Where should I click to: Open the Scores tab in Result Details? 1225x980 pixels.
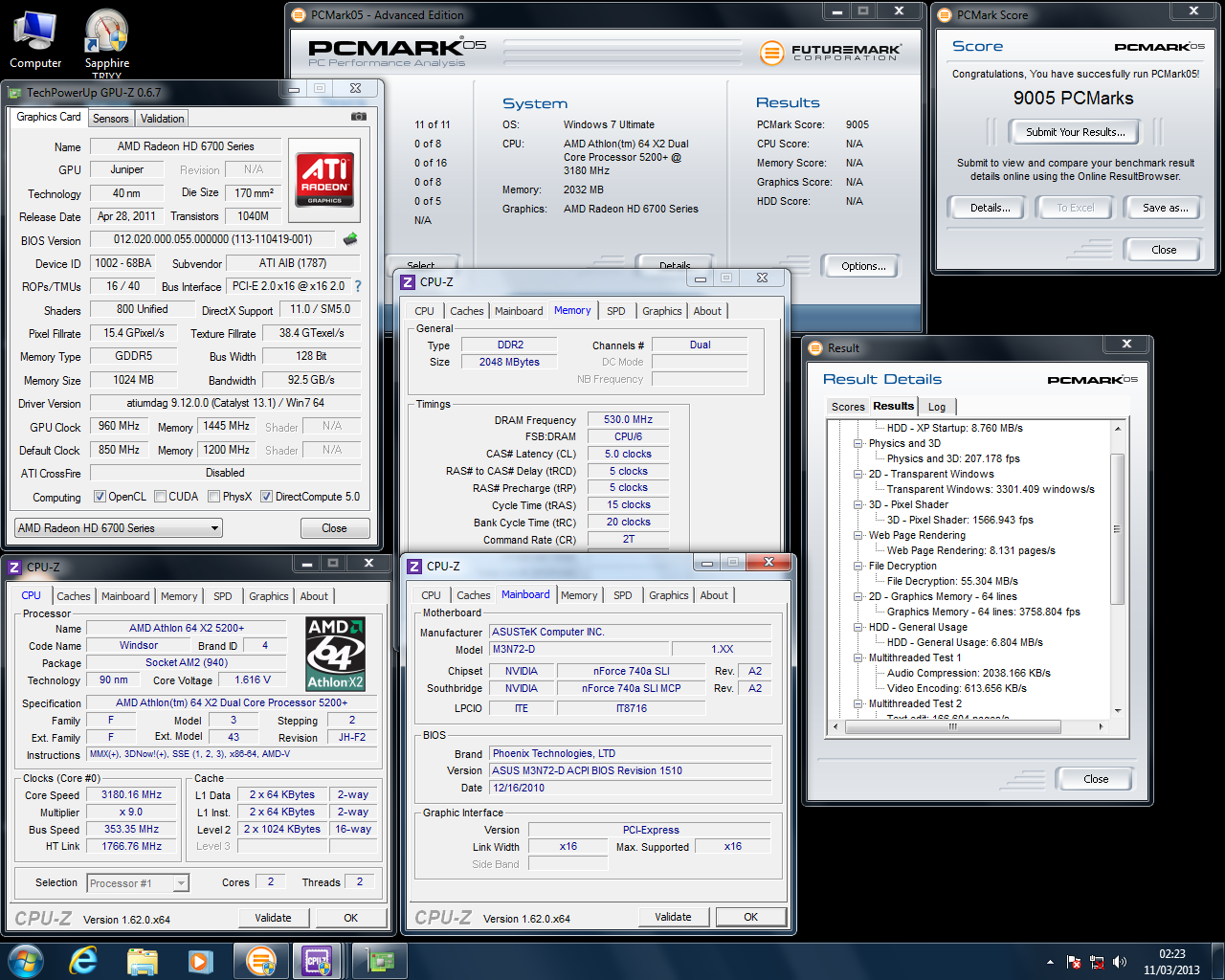[x=848, y=407]
